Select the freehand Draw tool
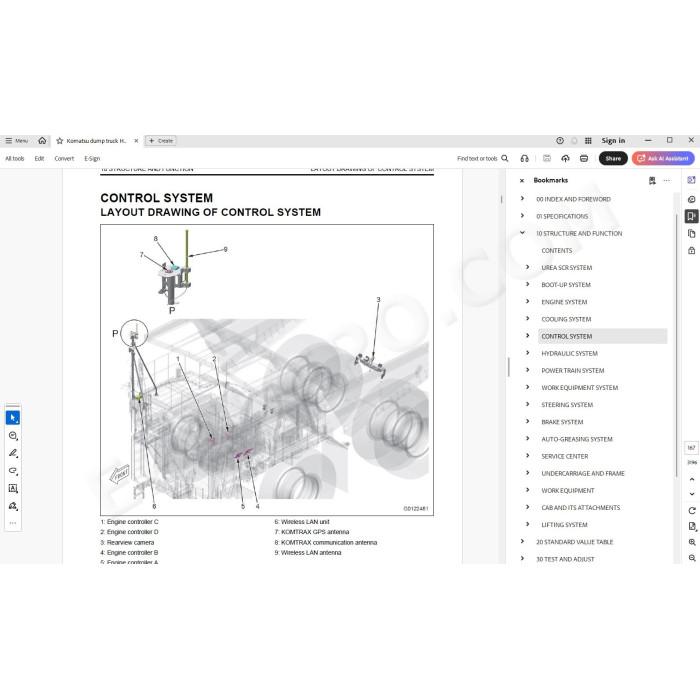The height and width of the screenshot is (700, 700). (x=13, y=471)
